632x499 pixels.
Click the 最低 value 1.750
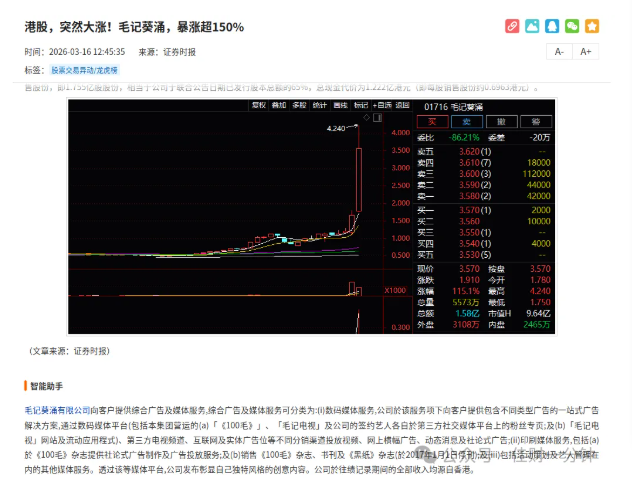[x=540, y=302]
